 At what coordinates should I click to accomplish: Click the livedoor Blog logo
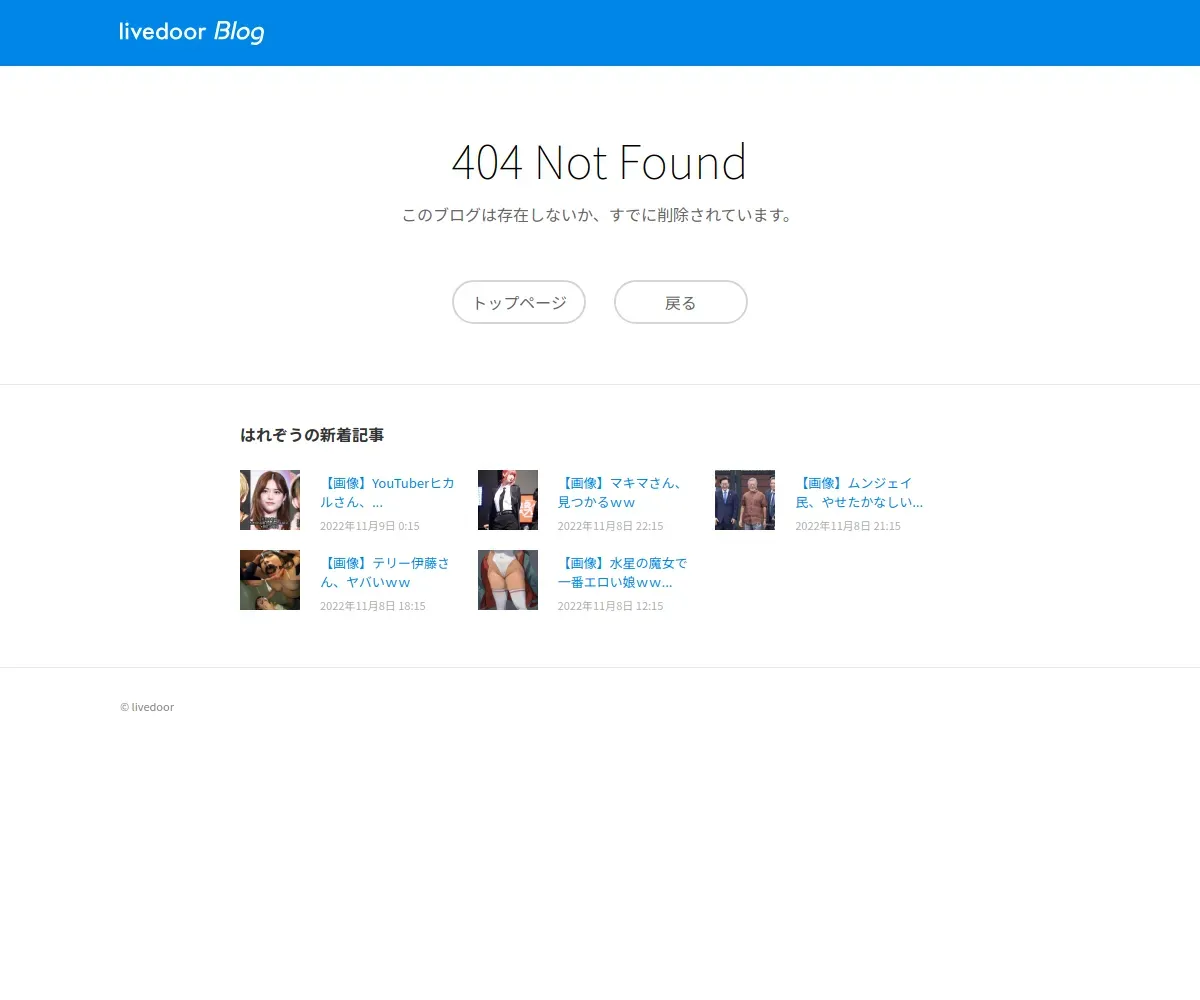tap(191, 32)
